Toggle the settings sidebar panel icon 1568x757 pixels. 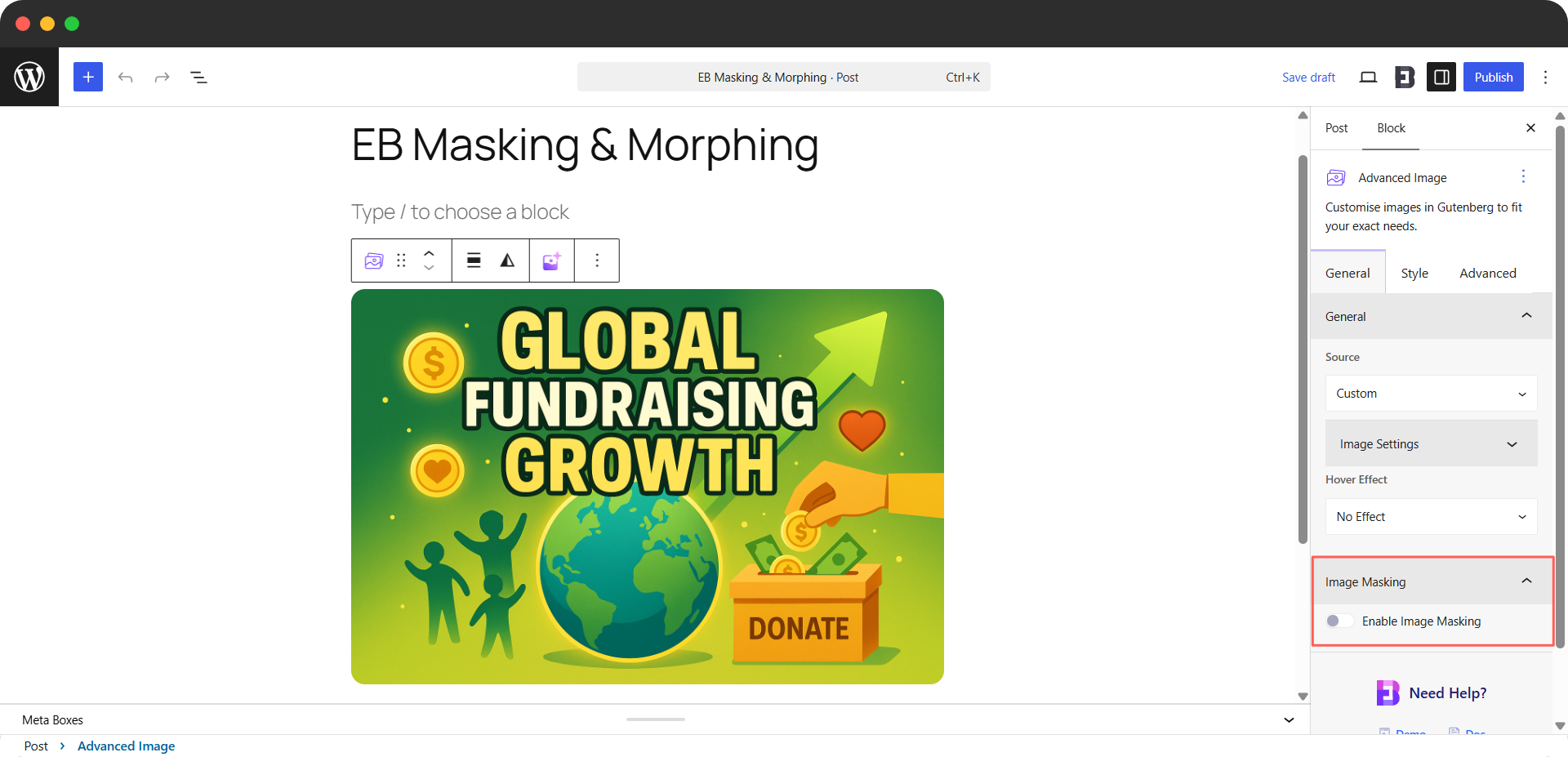pos(1441,77)
